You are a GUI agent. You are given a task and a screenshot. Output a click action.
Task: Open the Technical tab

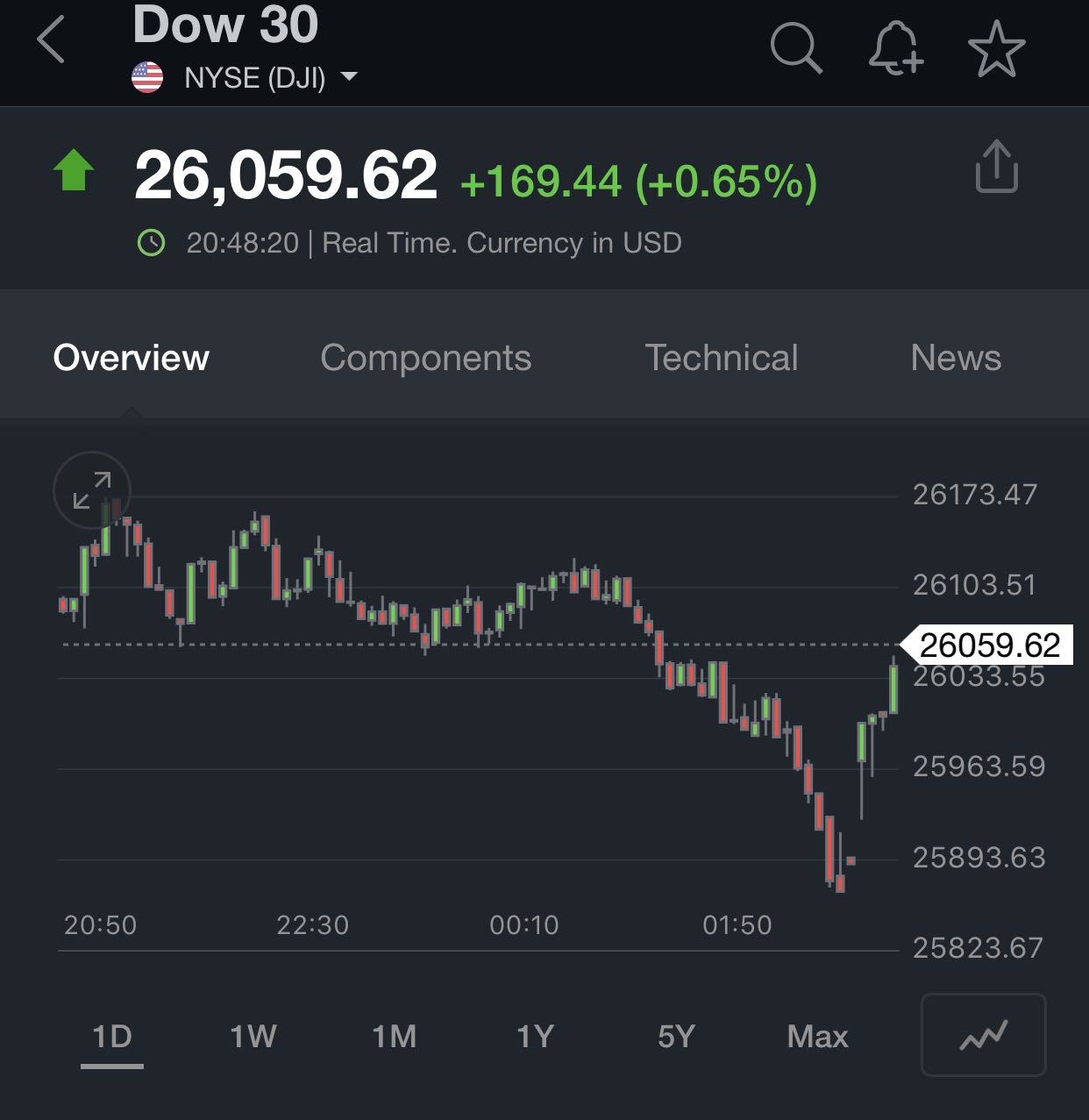point(721,358)
